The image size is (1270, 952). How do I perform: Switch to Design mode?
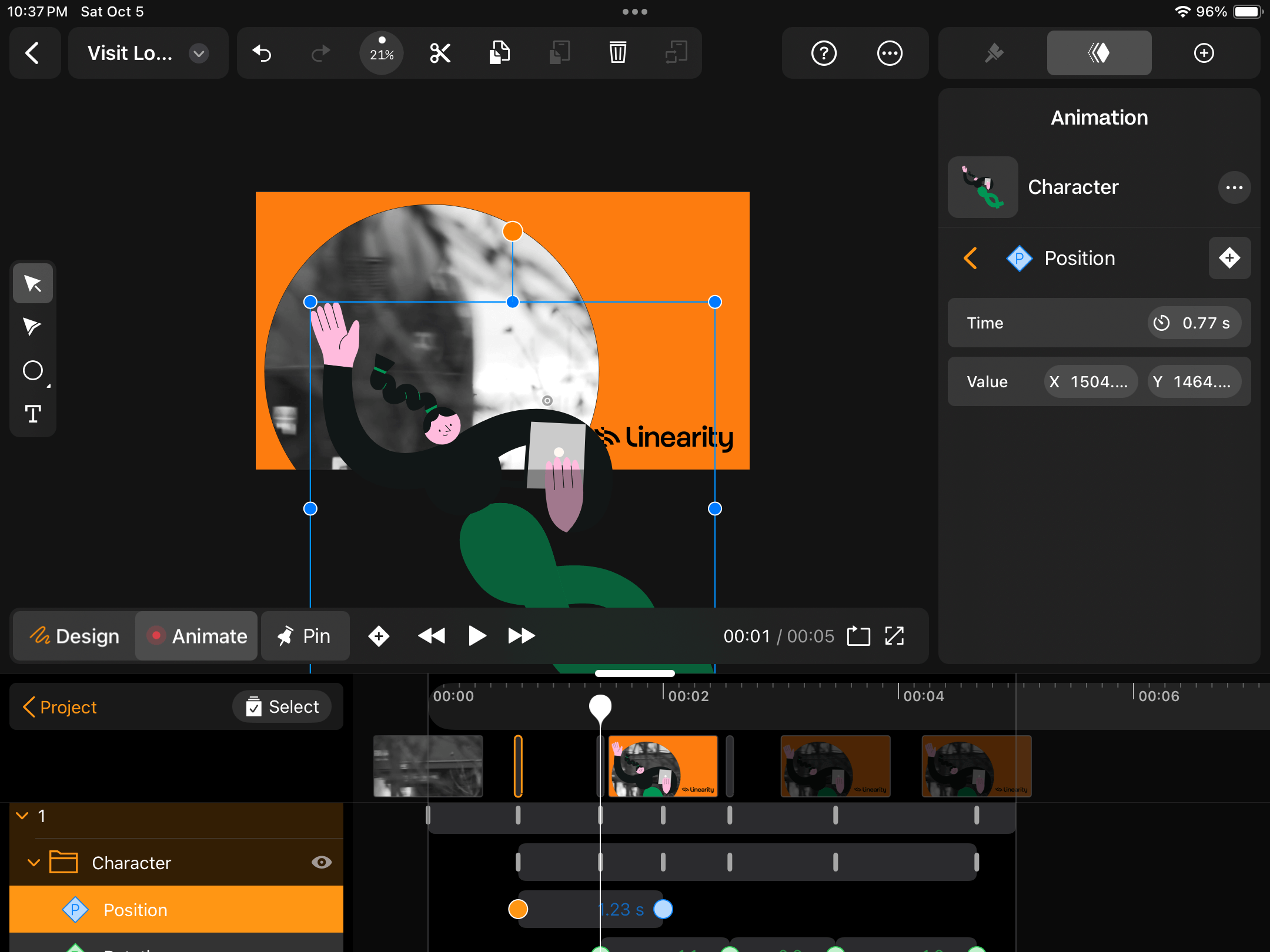click(x=75, y=636)
